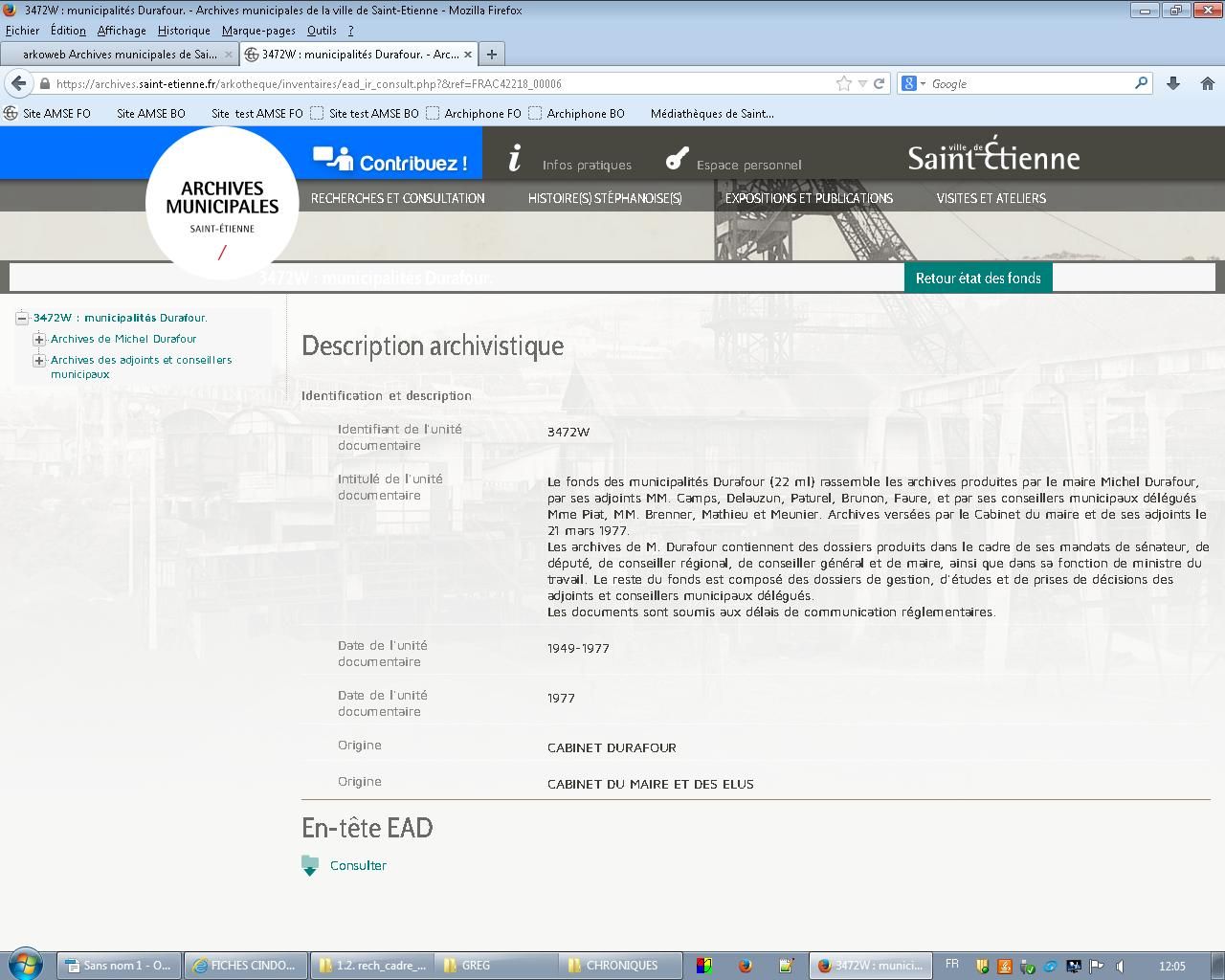Click the Consulter download folder icon
Screen dimensions: 1225x980
tap(310, 865)
